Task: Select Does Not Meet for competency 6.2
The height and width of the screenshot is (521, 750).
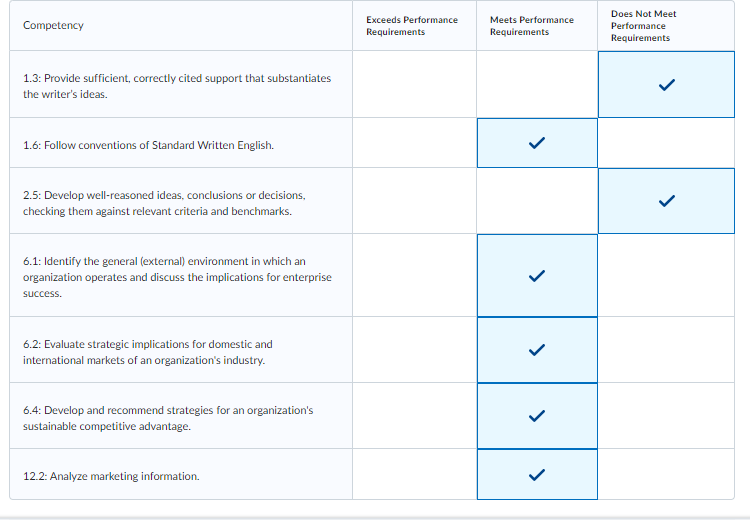Action: click(x=666, y=349)
